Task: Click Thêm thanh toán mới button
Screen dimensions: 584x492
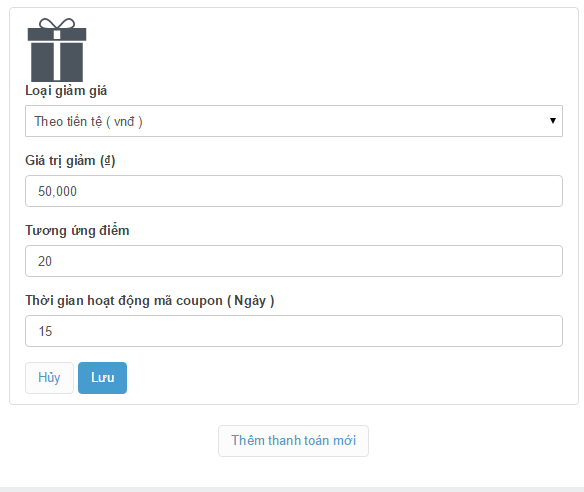Action: [x=293, y=441]
